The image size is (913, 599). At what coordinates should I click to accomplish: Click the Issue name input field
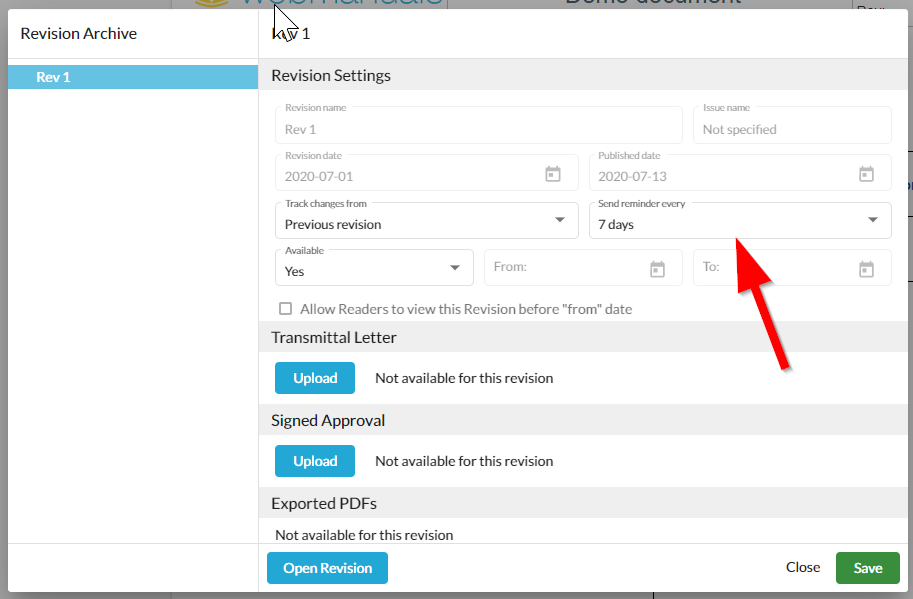(x=791, y=129)
